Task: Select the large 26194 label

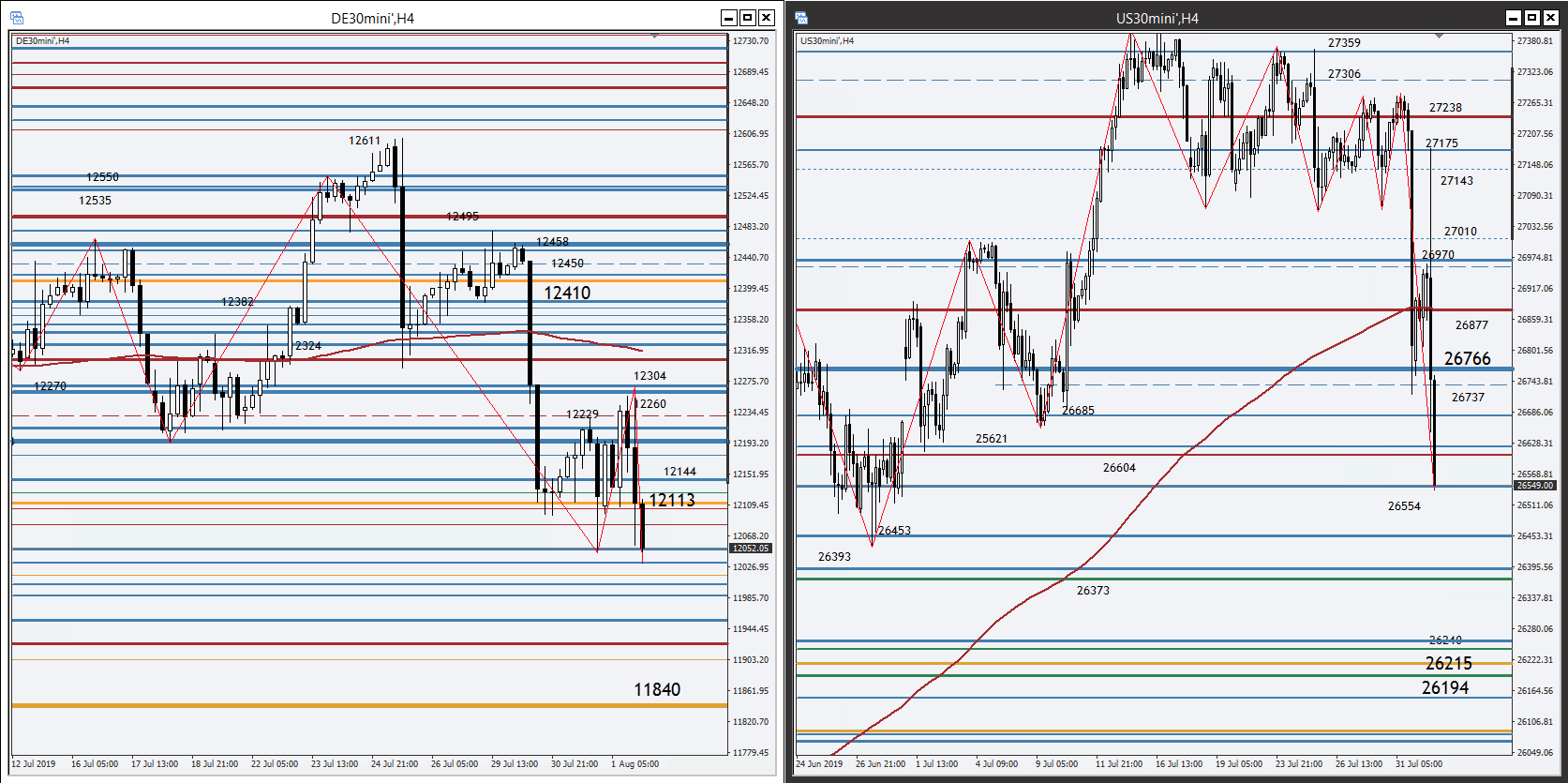Action: [1444, 687]
